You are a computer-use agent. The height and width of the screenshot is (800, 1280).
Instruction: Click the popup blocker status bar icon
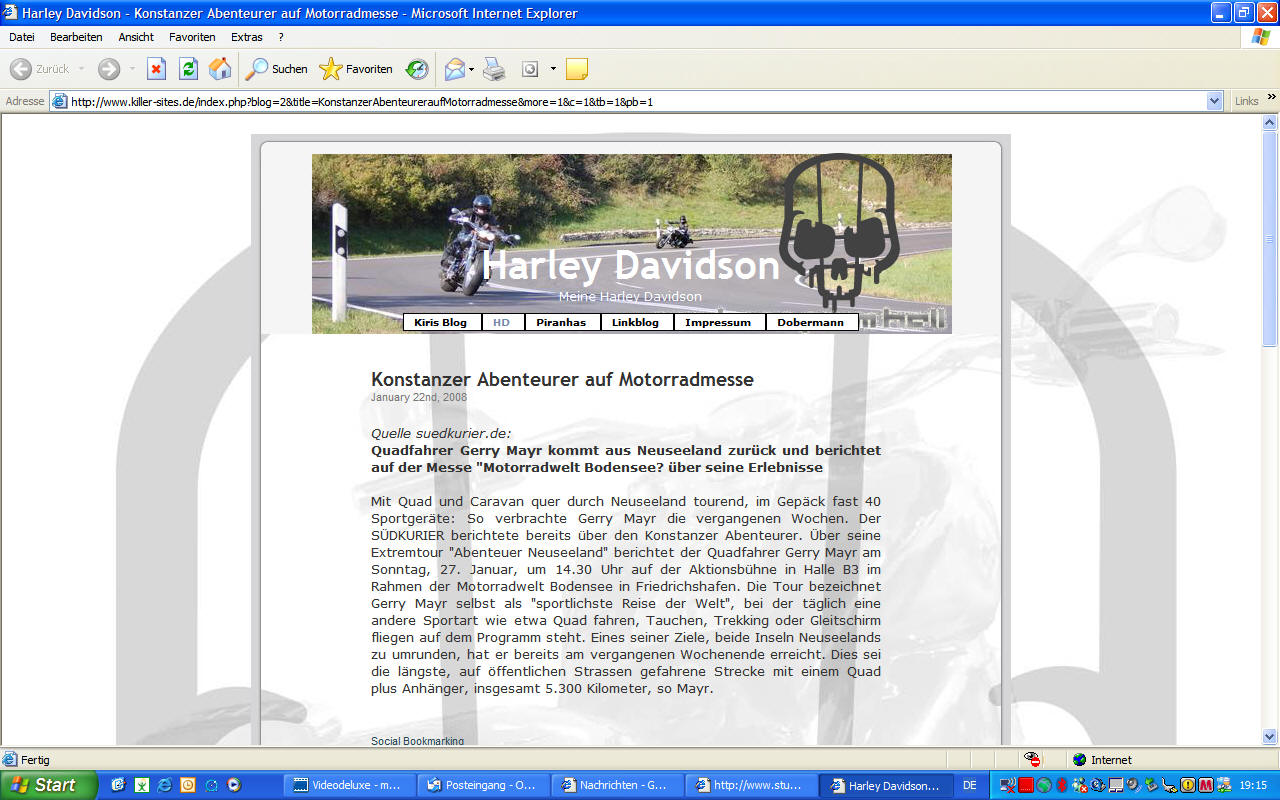(x=1032, y=760)
